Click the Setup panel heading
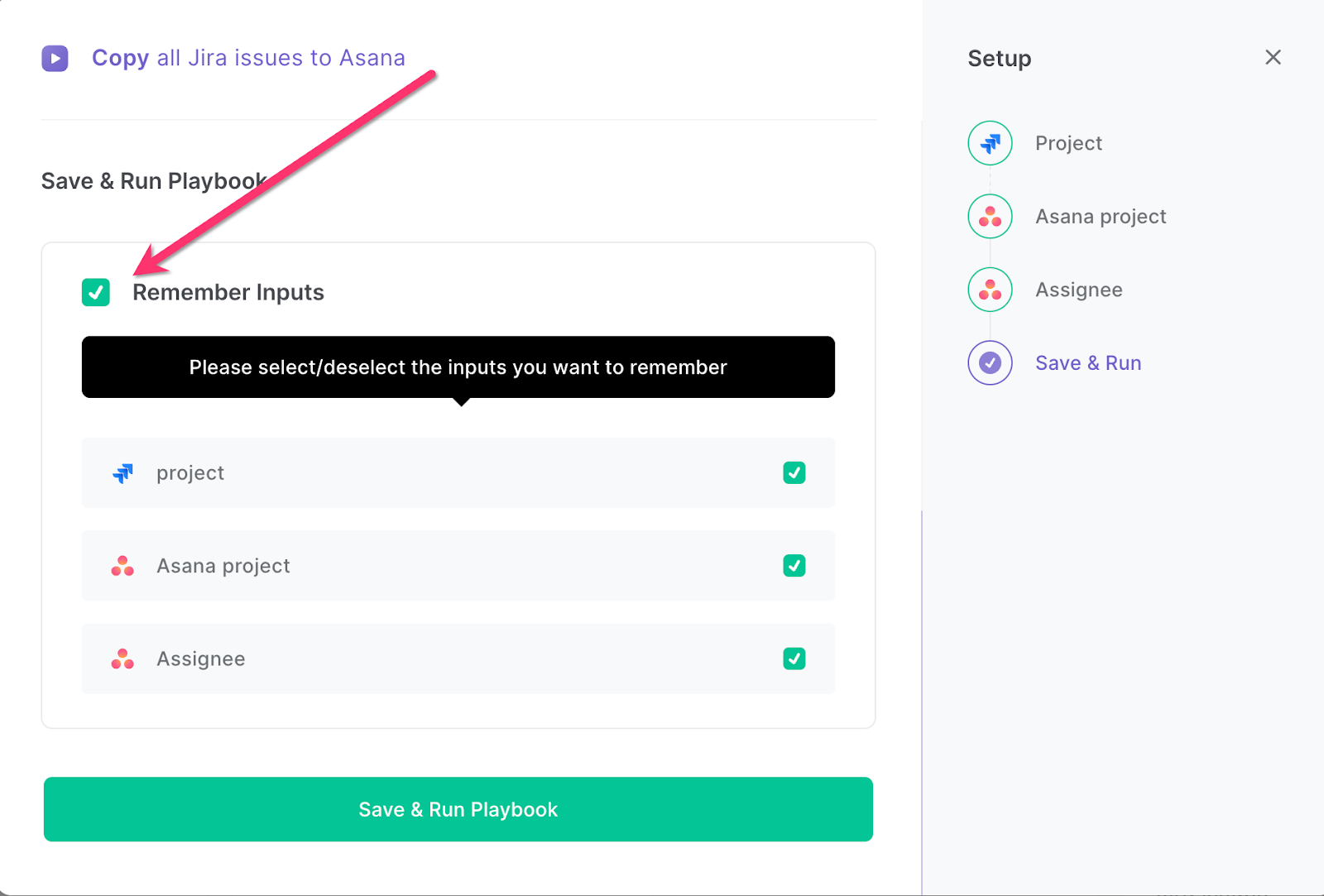 1000,58
